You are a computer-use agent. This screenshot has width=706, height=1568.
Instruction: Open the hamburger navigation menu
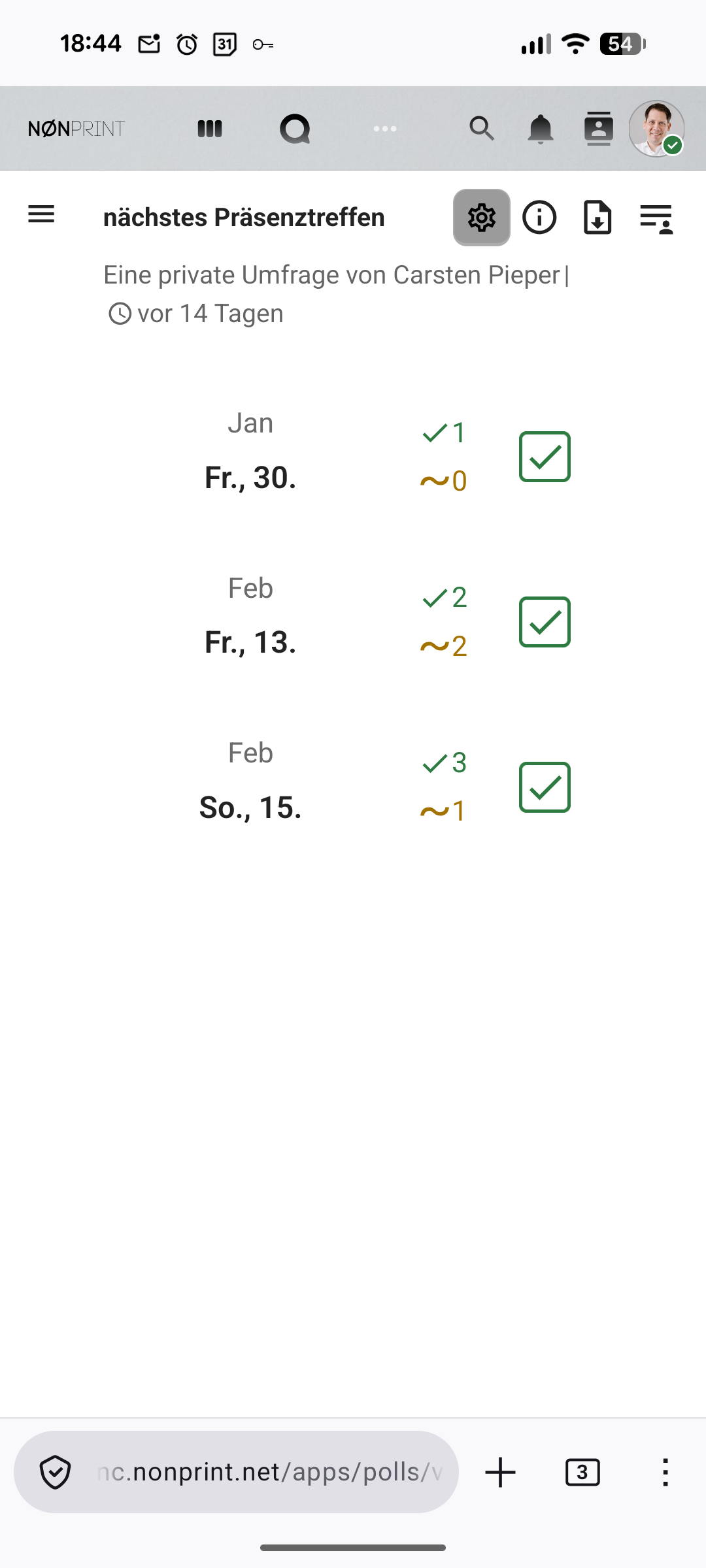[x=41, y=214]
